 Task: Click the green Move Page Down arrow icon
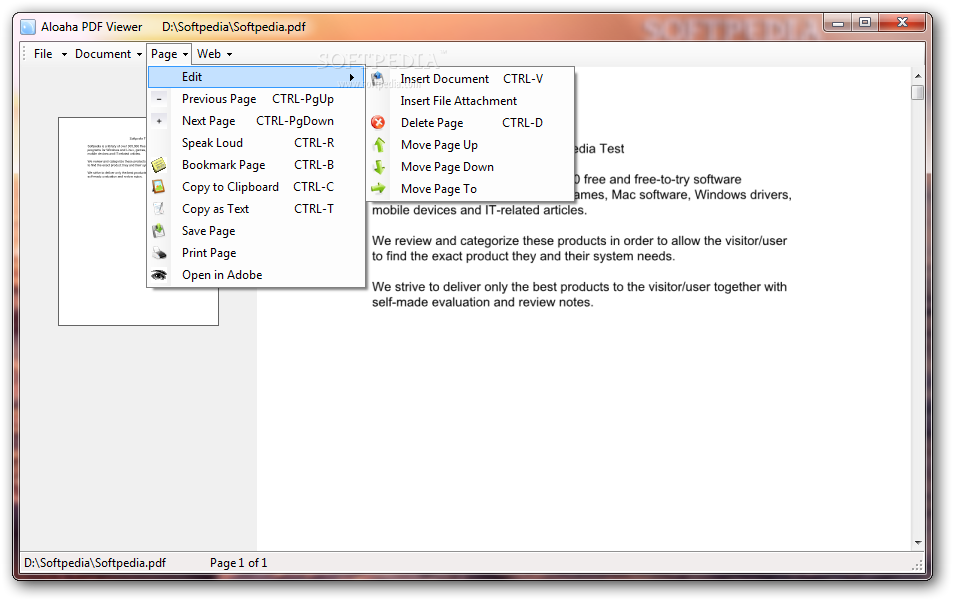pos(379,167)
